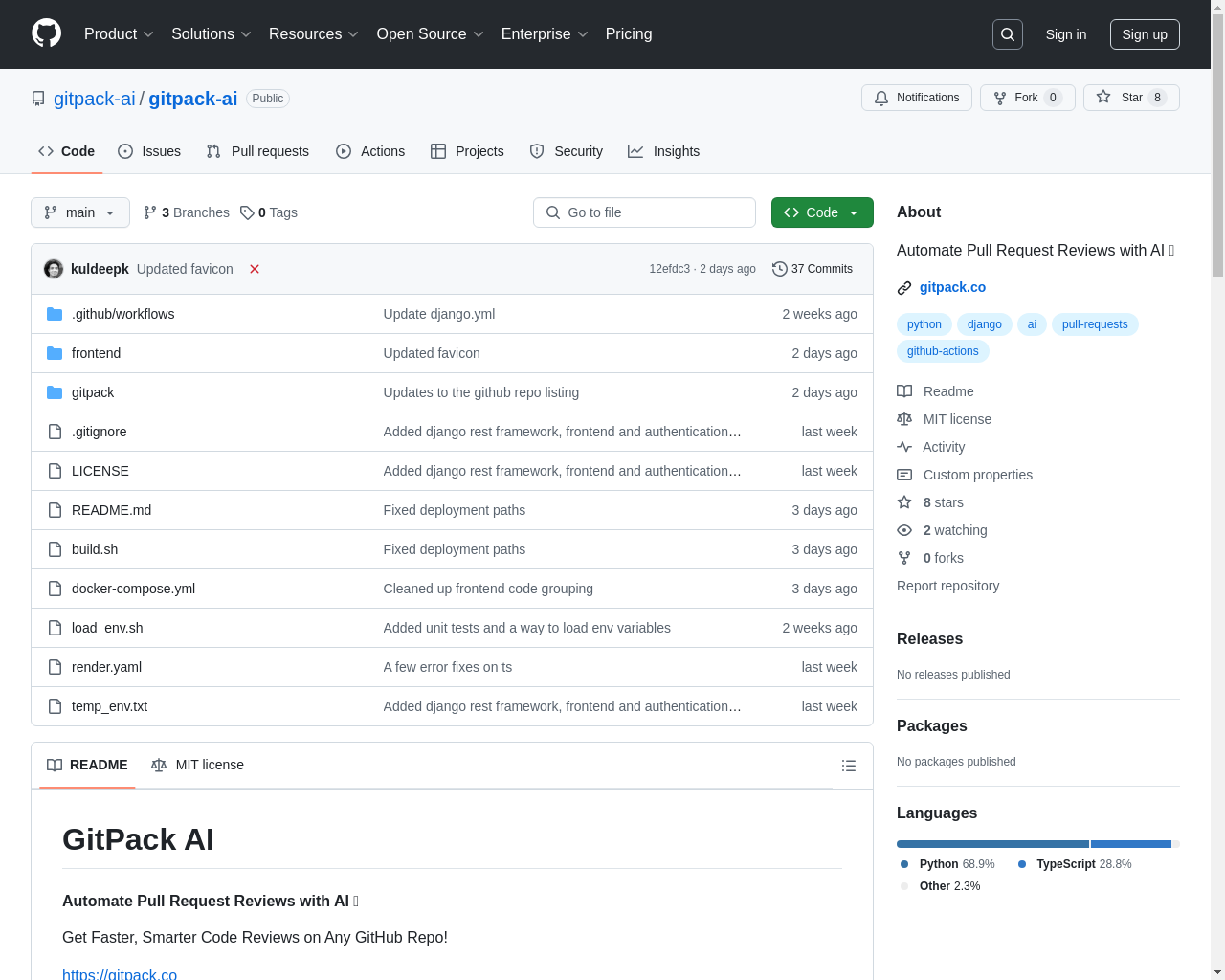The image size is (1225, 980).
Task: Select the README tab in file viewer
Action: (x=87, y=766)
